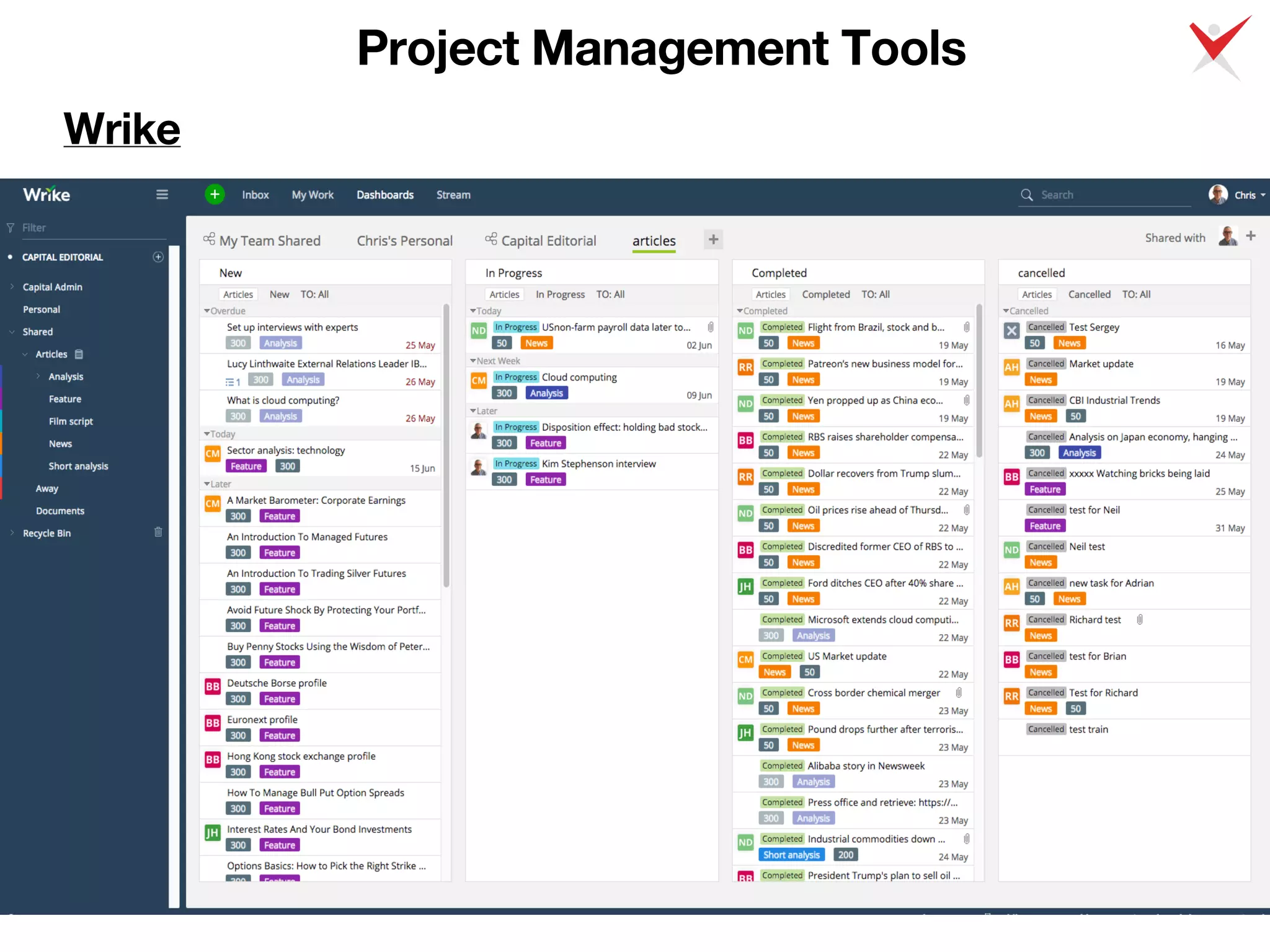
Task: Collapse the Shared folder chevron
Action: click(12, 332)
